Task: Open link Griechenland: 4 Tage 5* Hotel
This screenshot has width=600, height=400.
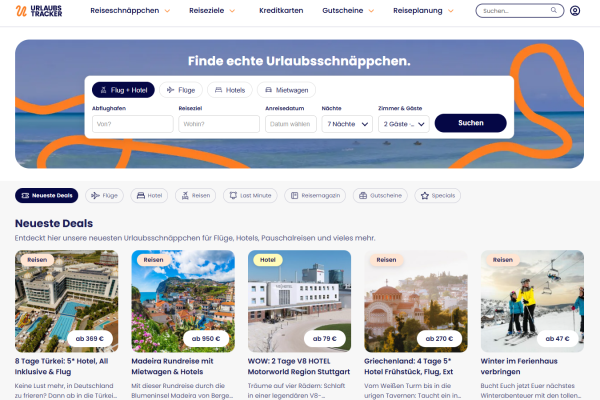Action: tap(409, 366)
